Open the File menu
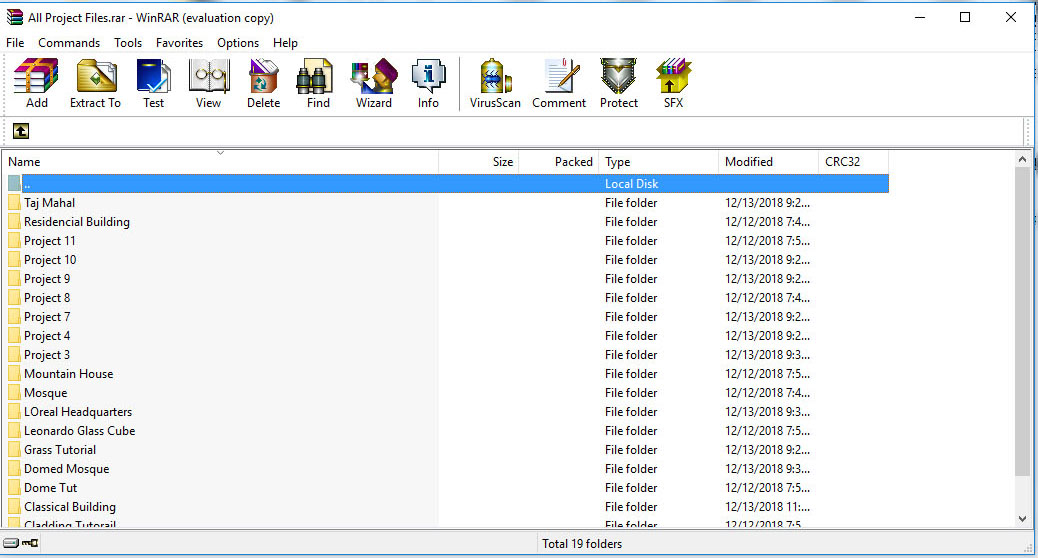 pyautogui.click(x=15, y=42)
